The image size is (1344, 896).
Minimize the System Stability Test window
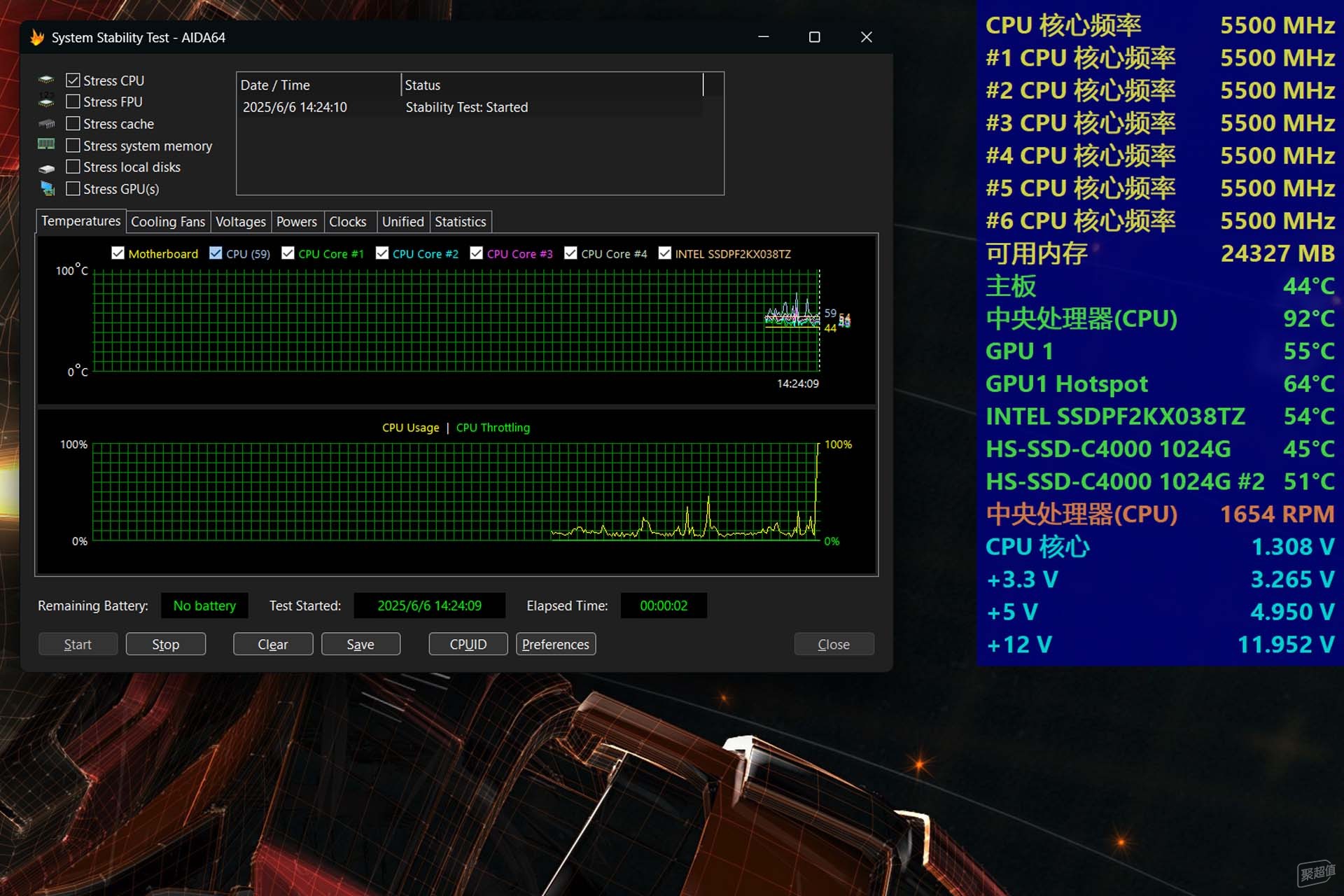coord(764,37)
